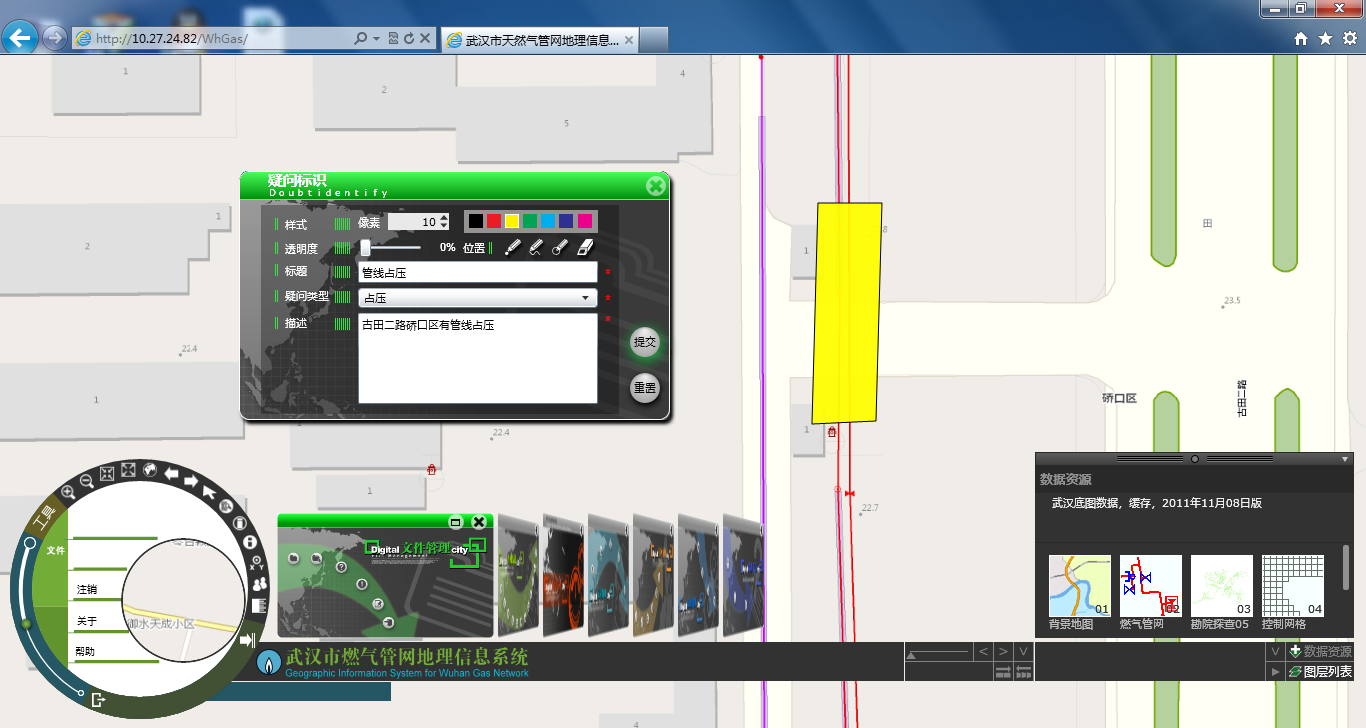1366x728 pixels.
Task: Collapse data resource panel with top-right triangle
Action: click(1345, 459)
